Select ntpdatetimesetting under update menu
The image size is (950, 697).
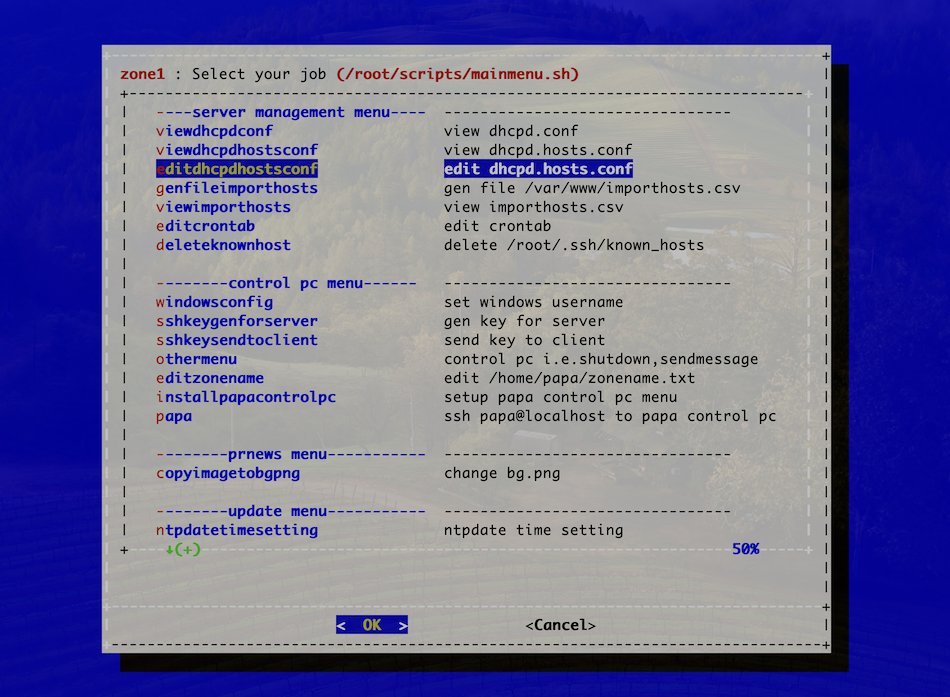click(x=233, y=530)
